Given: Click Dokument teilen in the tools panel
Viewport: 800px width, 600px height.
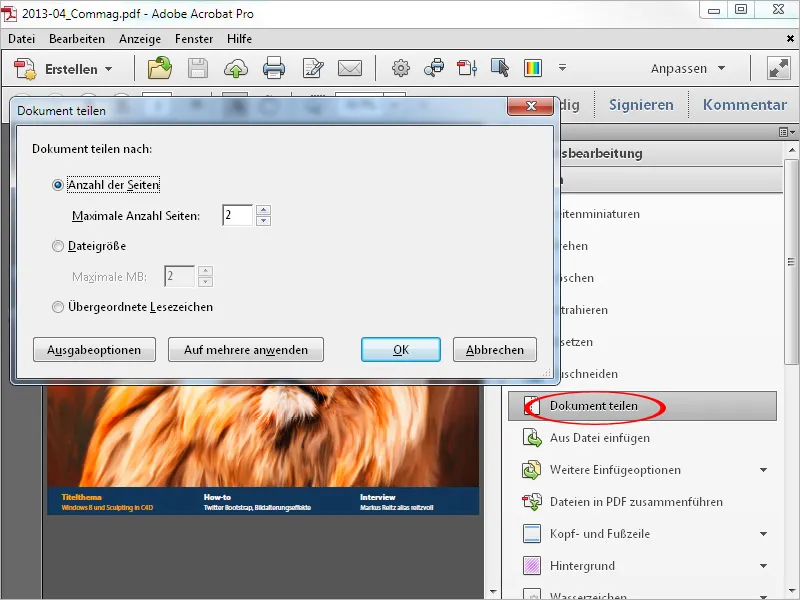Looking at the screenshot, I should [x=642, y=406].
